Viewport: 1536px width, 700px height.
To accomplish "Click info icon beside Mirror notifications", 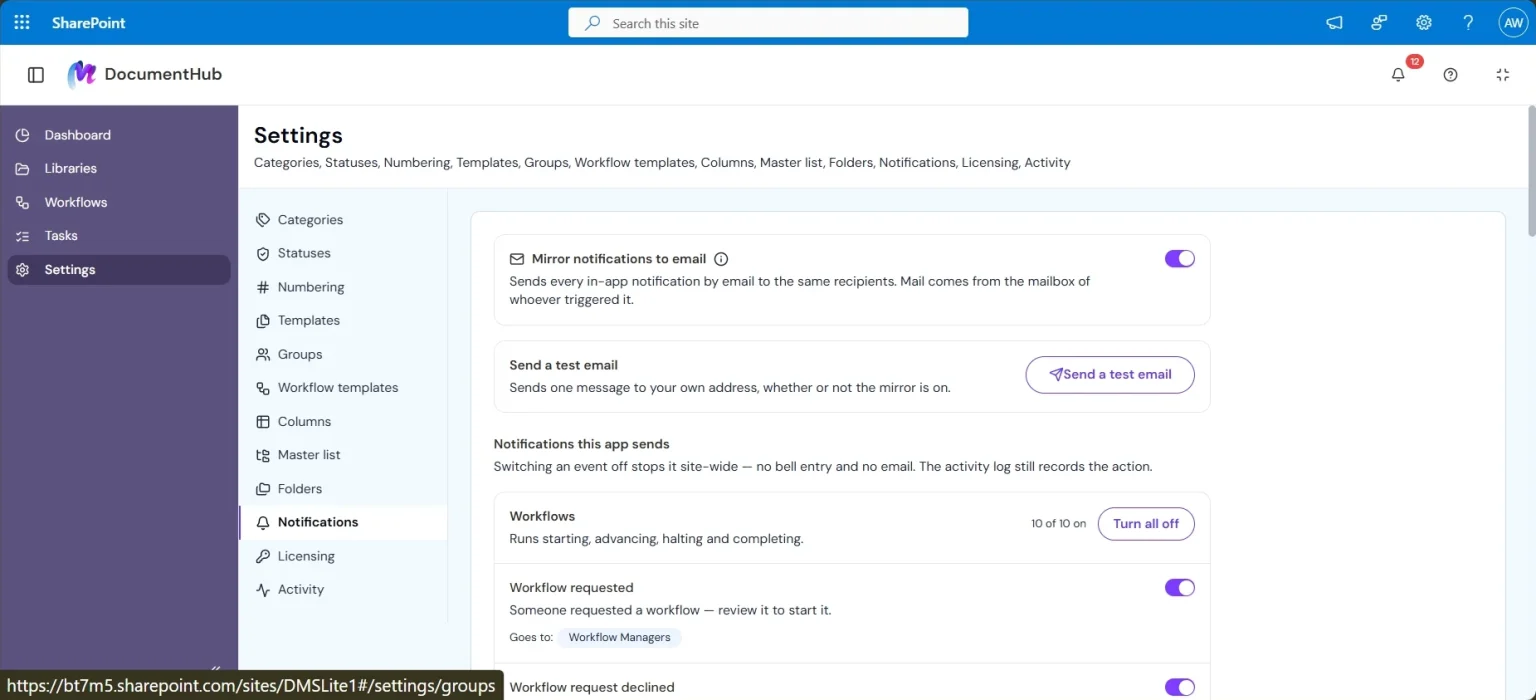I will [721, 258].
